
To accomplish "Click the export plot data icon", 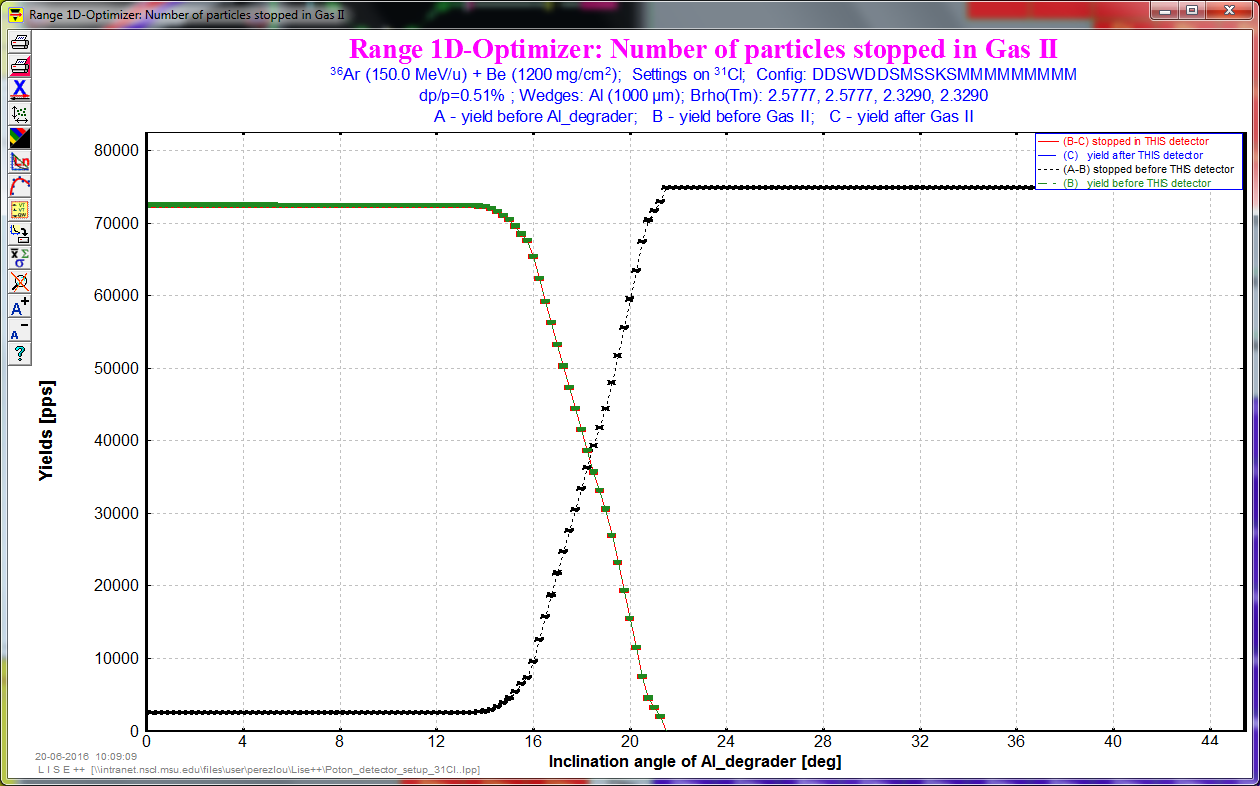I will [x=19, y=234].
